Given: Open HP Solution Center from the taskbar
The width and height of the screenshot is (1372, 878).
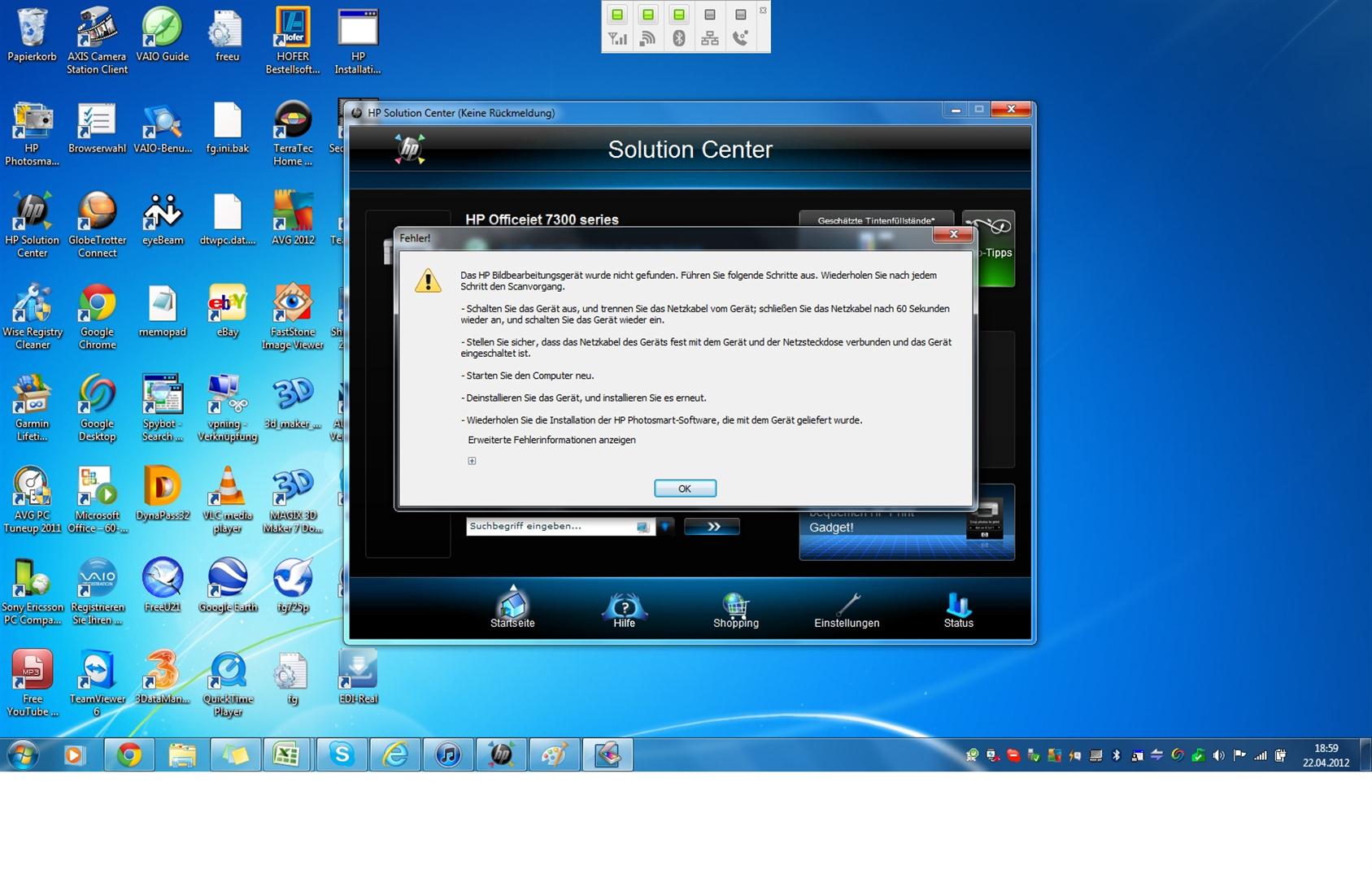Looking at the screenshot, I should tap(501, 755).
